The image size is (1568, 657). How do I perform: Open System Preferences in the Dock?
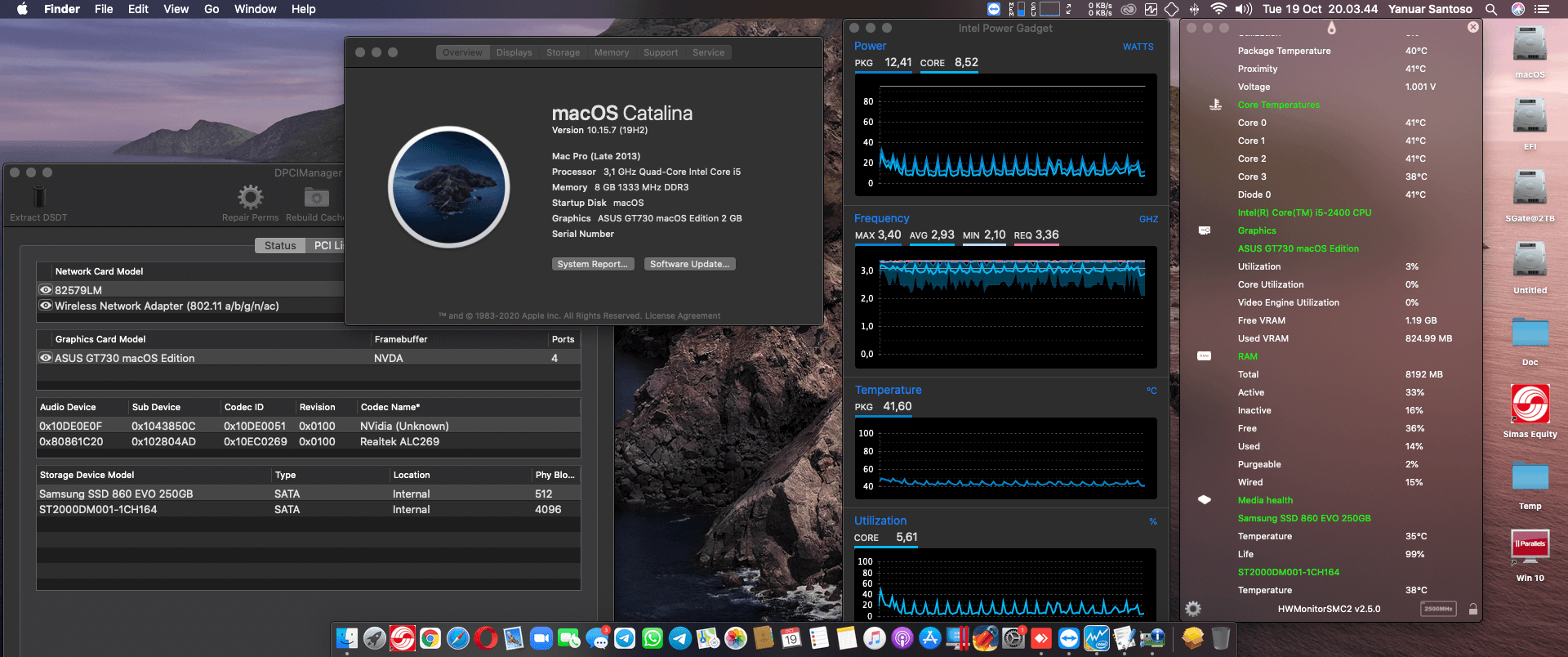point(1013,638)
